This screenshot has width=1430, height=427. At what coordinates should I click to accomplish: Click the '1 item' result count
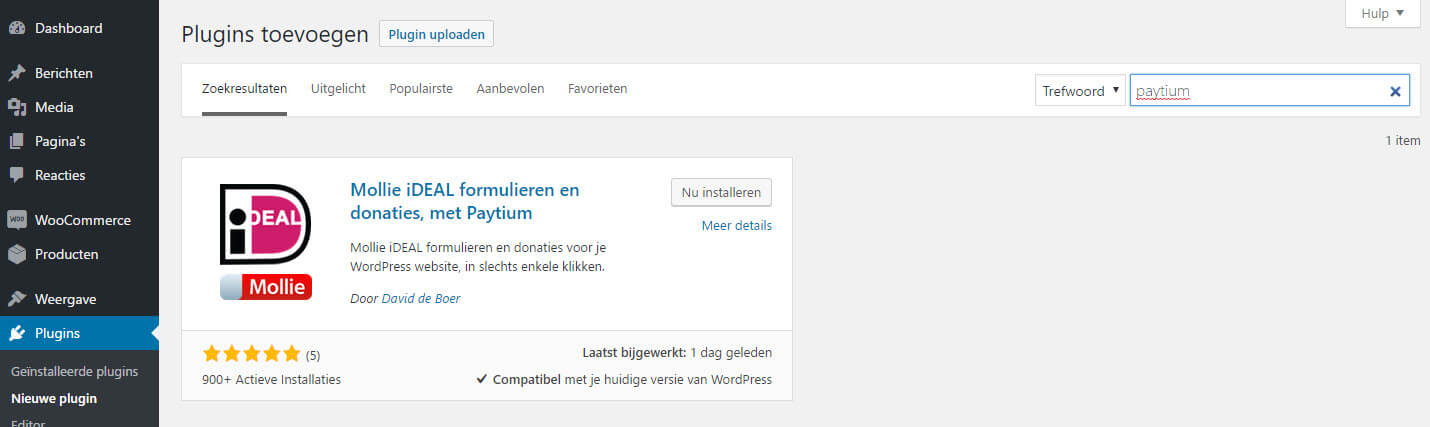point(1403,141)
